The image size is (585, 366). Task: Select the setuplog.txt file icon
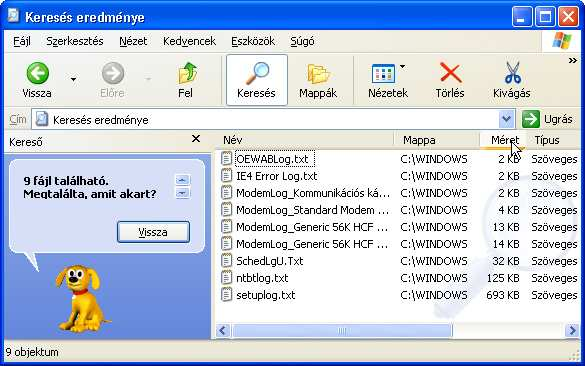[226, 295]
